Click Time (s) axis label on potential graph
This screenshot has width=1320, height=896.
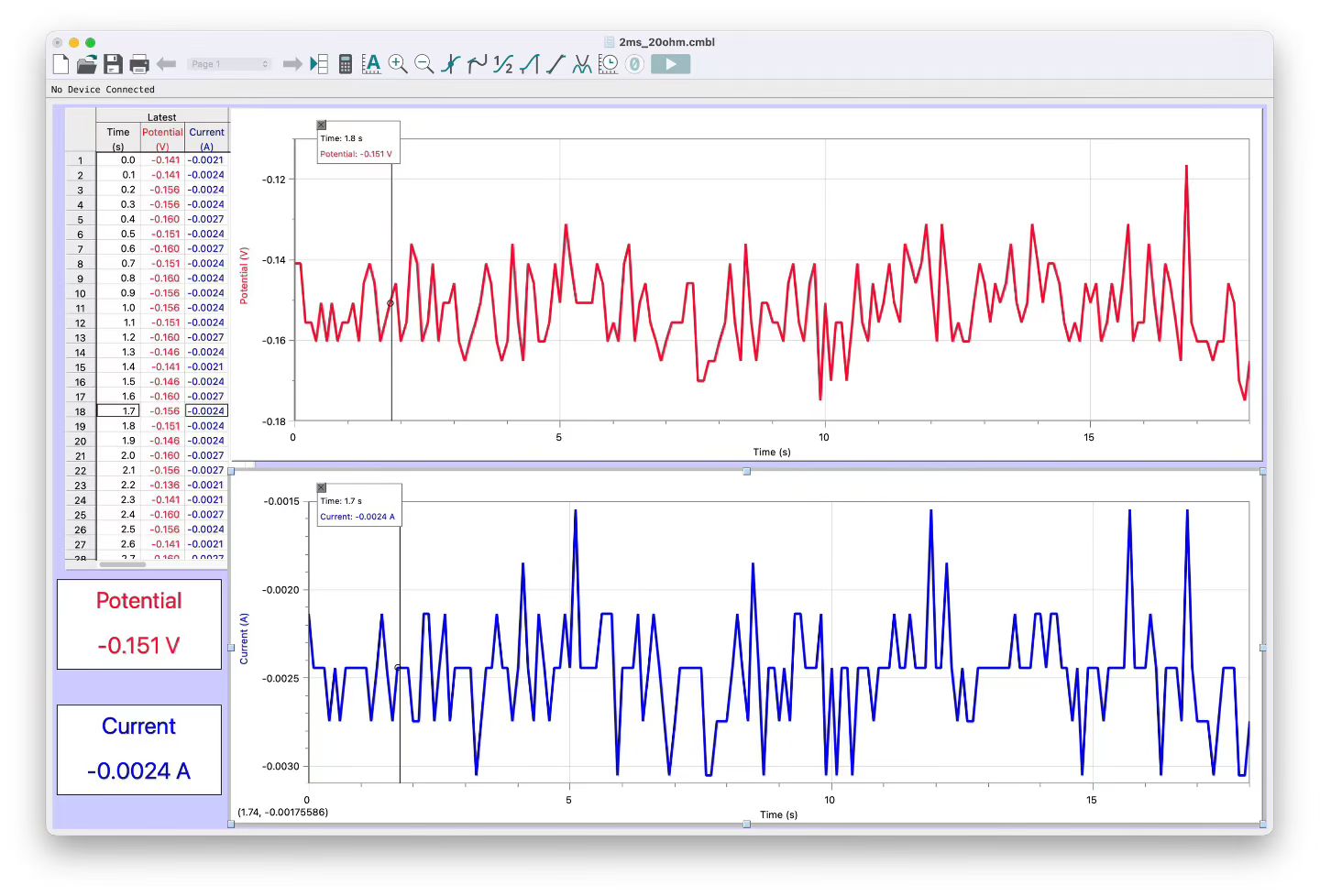point(772,452)
